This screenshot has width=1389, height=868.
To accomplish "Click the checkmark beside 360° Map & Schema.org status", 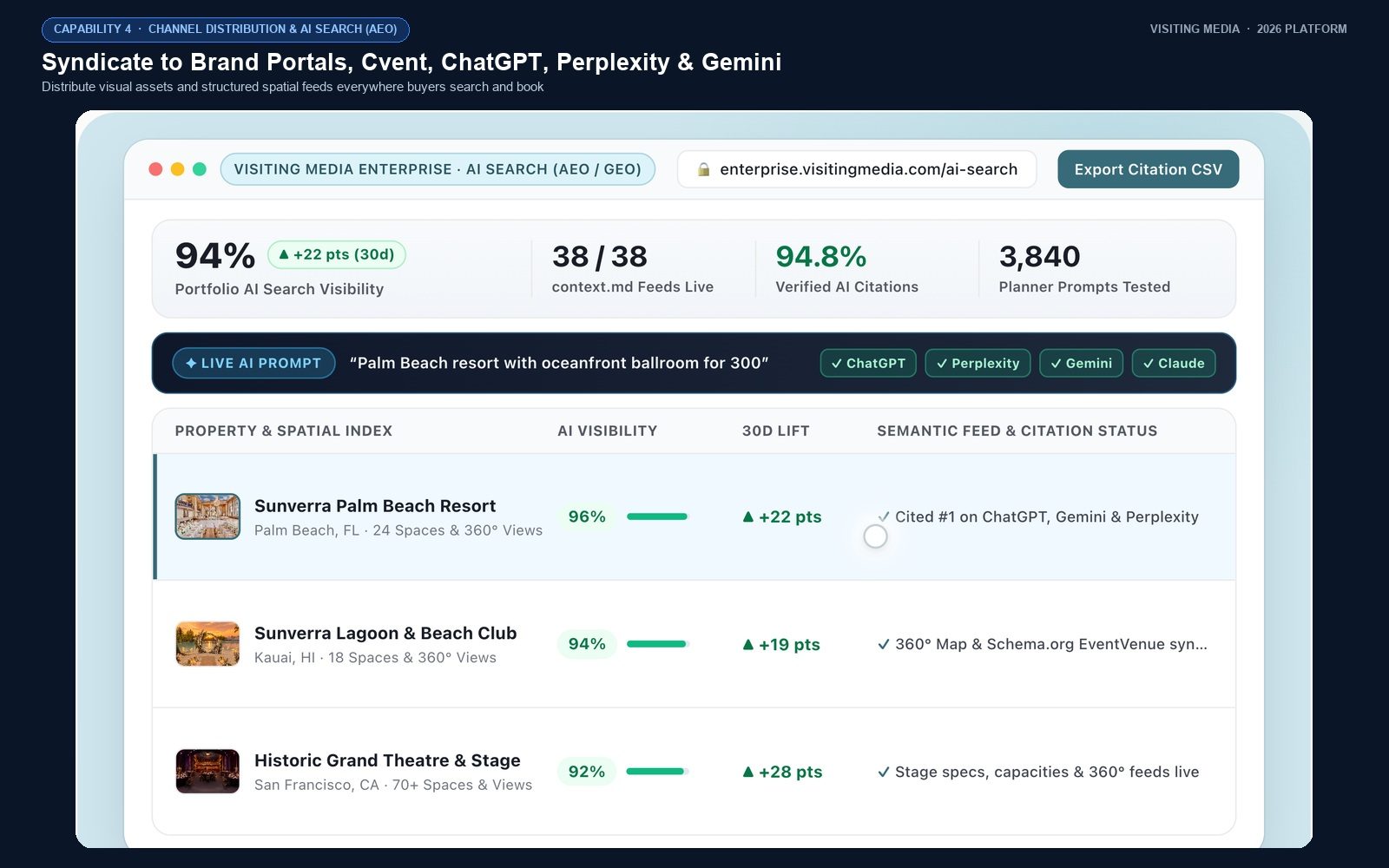I will [x=884, y=644].
